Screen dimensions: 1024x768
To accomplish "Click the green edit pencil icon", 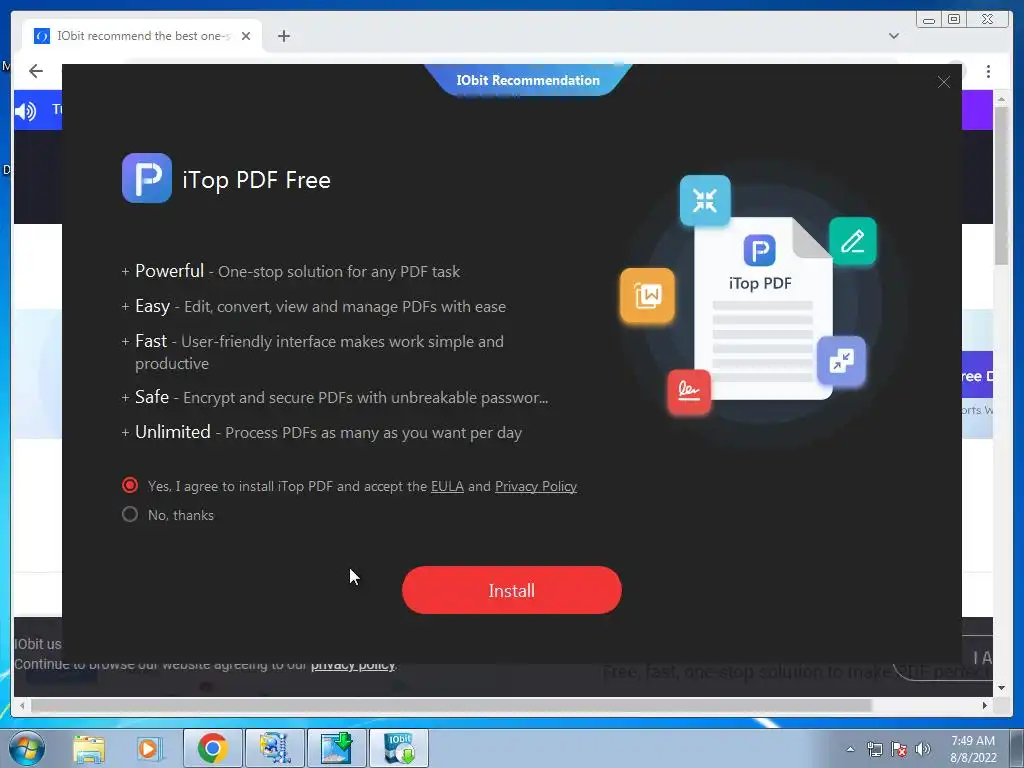I will tap(852, 241).
